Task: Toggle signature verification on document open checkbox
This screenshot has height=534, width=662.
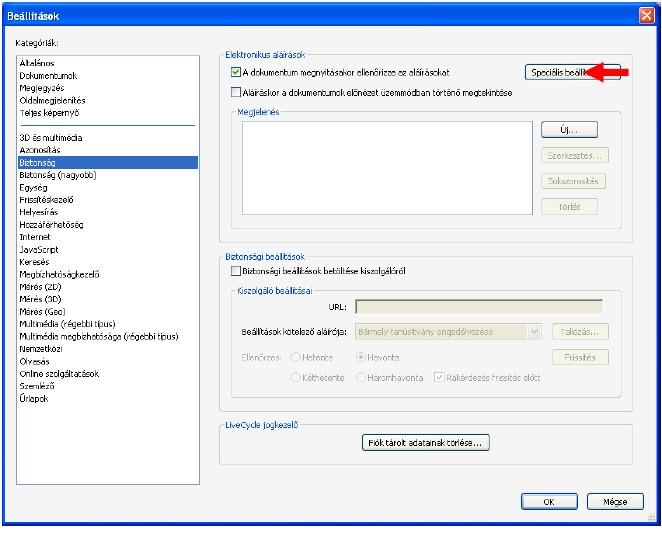Action: click(x=236, y=72)
